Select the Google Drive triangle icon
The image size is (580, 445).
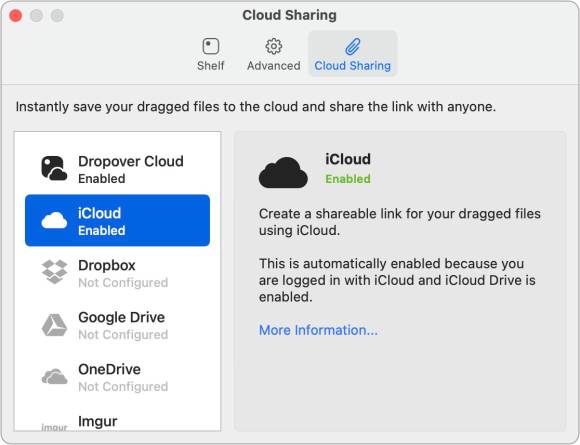pyautogui.click(x=54, y=325)
